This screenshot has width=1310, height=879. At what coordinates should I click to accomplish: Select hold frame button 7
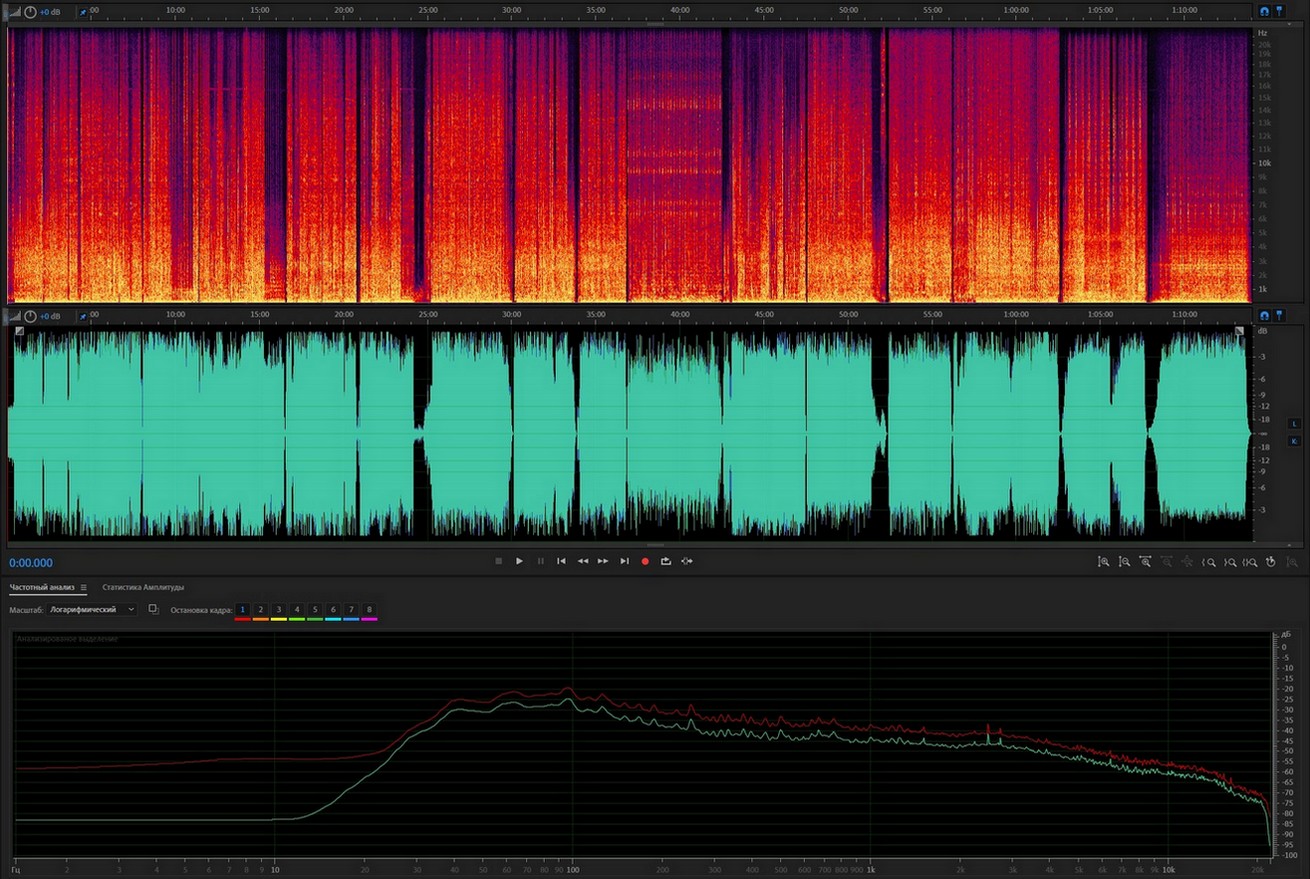coord(351,609)
